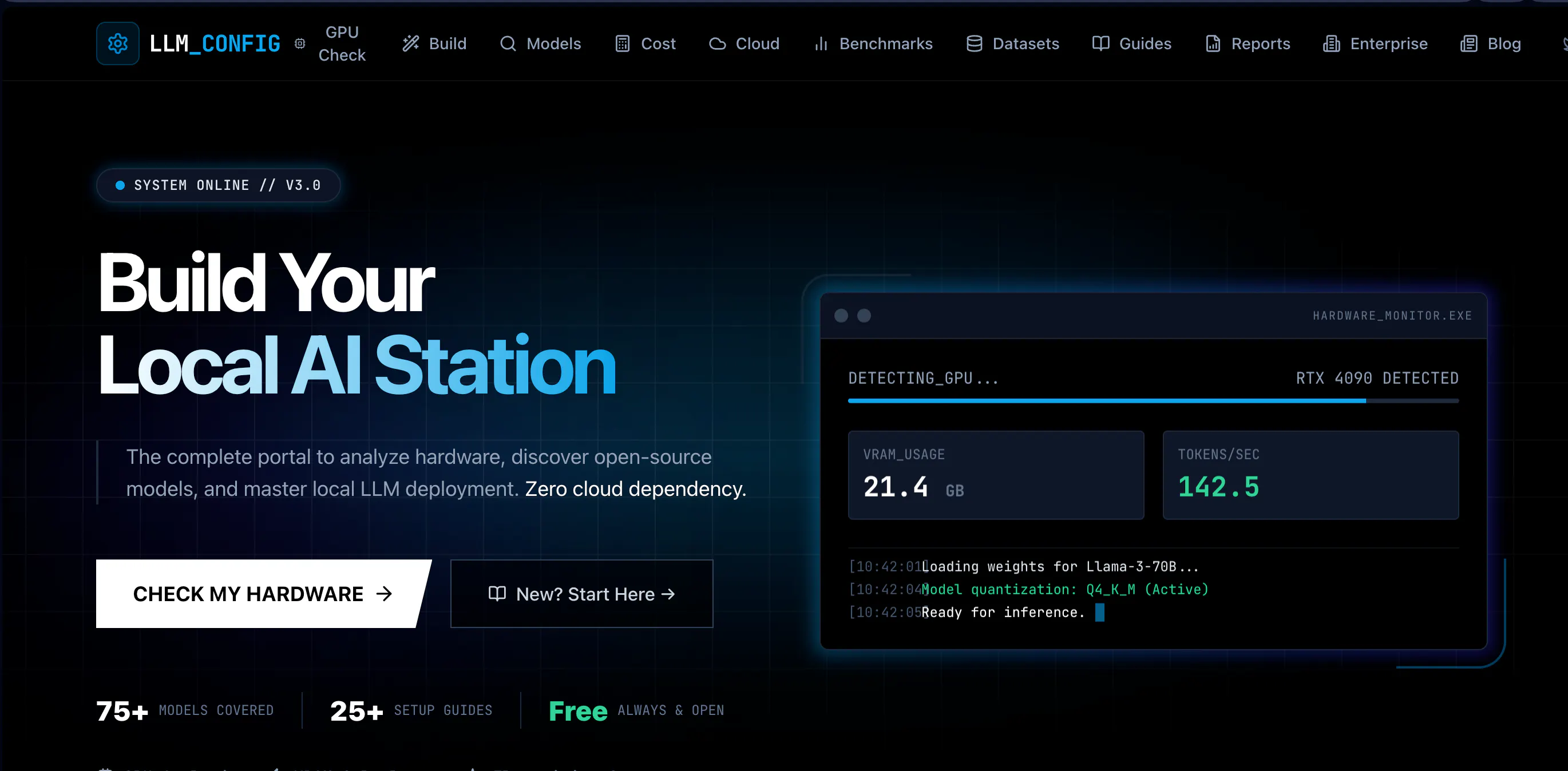The height and width of the screenshot is (771, 1568).
Task: Click the TOKENS/SEC 142.5 card
Action: tap(1310, 475)
